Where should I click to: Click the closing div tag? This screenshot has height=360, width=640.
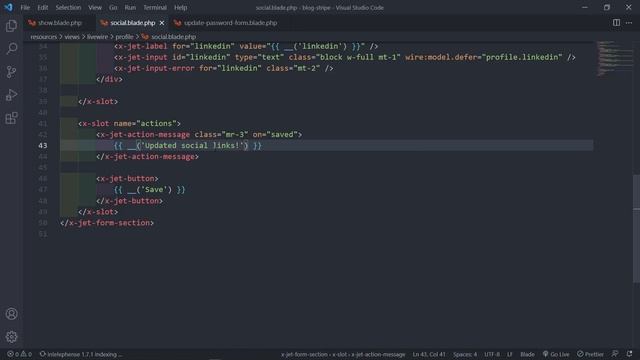click(x=109, y=79)
